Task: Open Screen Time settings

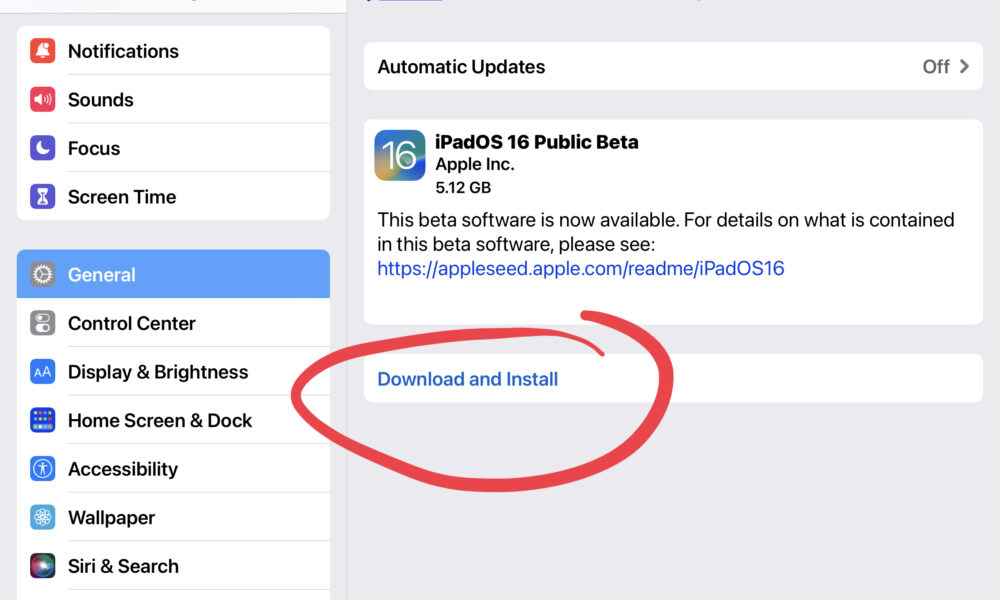Action: click(x=173, y=196)
